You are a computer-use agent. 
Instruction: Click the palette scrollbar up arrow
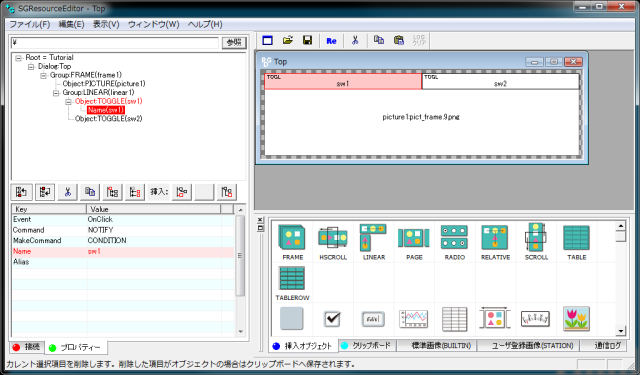[621, 226]
